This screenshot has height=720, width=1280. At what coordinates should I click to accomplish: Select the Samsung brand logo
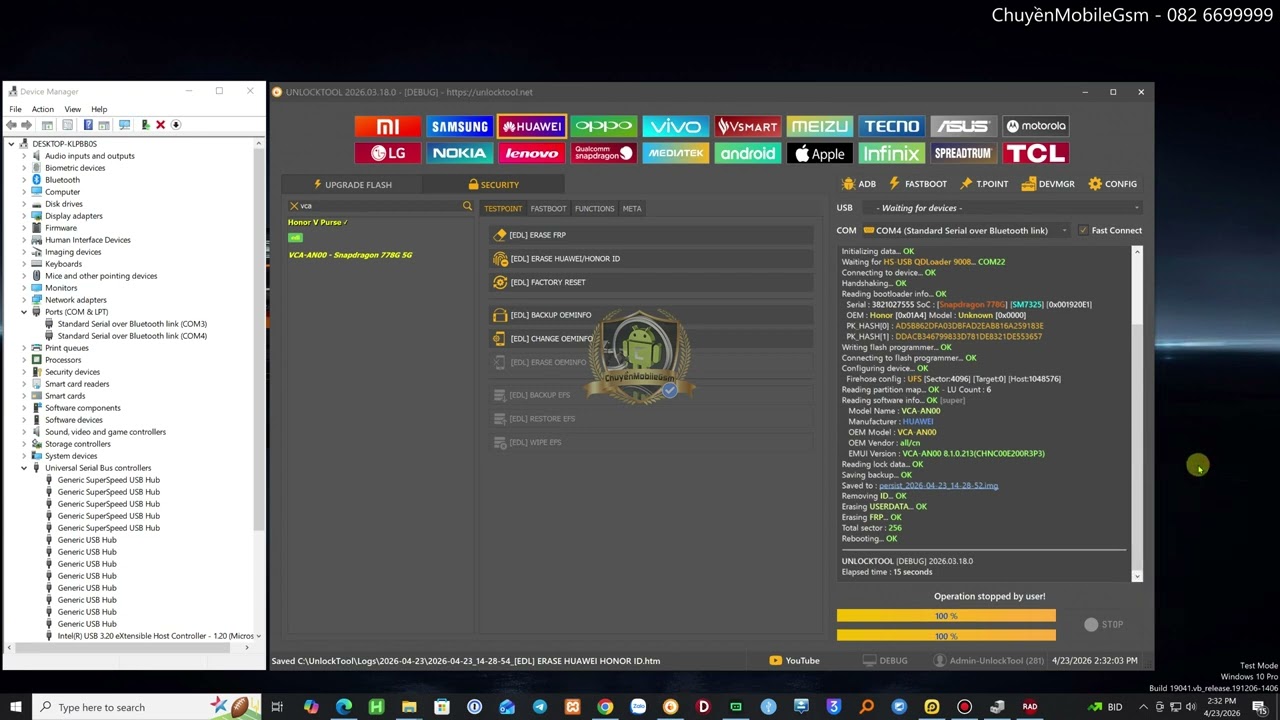click(459, 126)
